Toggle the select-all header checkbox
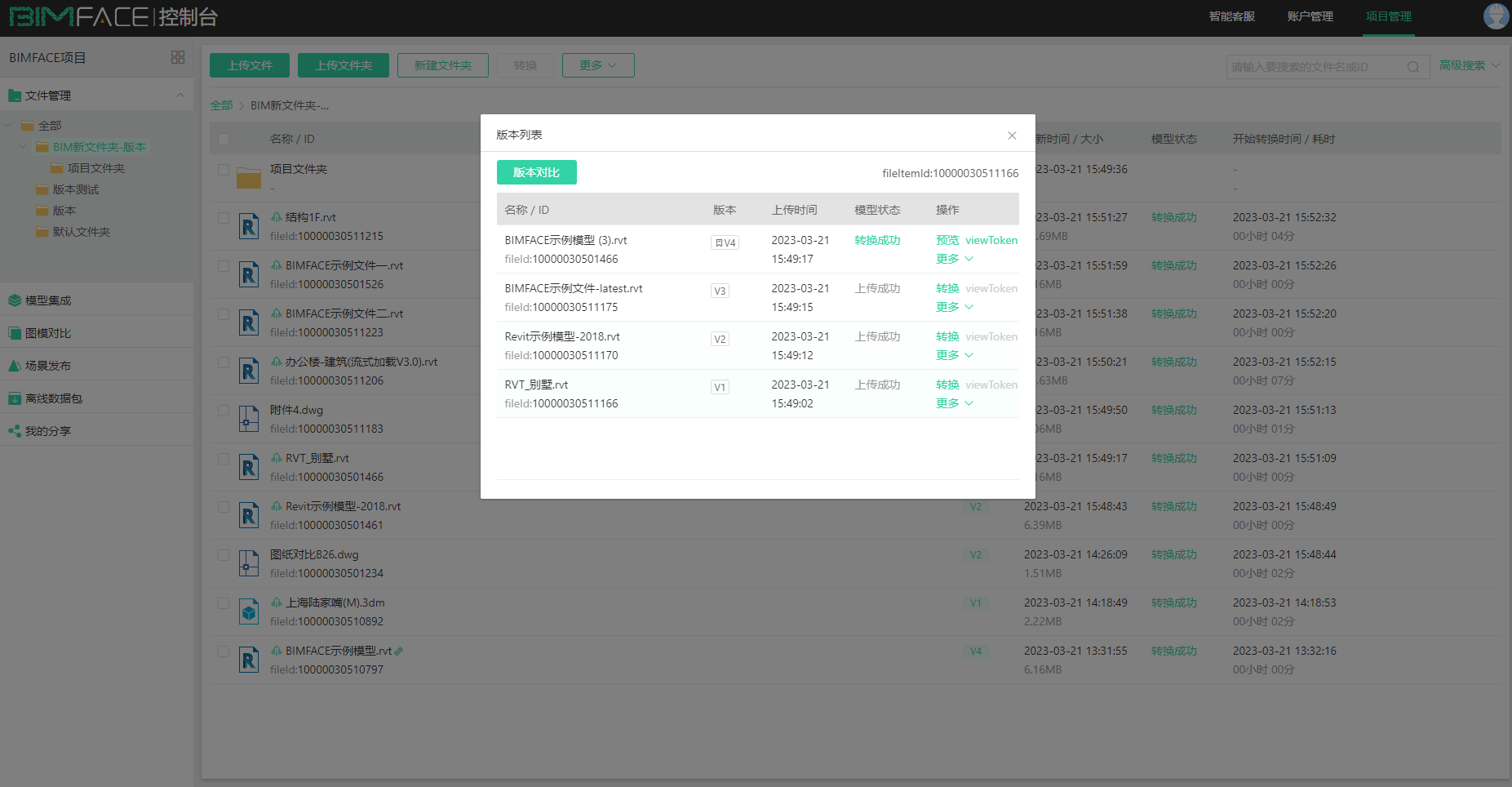This screenshot has width=1512, height=787. [224, 139]
